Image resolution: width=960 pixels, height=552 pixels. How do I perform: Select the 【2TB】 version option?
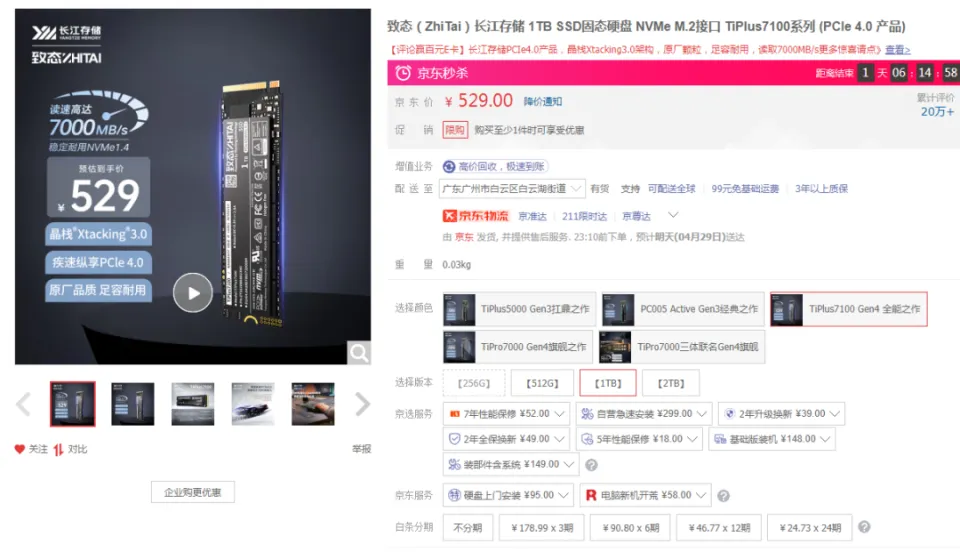(x=671, y=383)
